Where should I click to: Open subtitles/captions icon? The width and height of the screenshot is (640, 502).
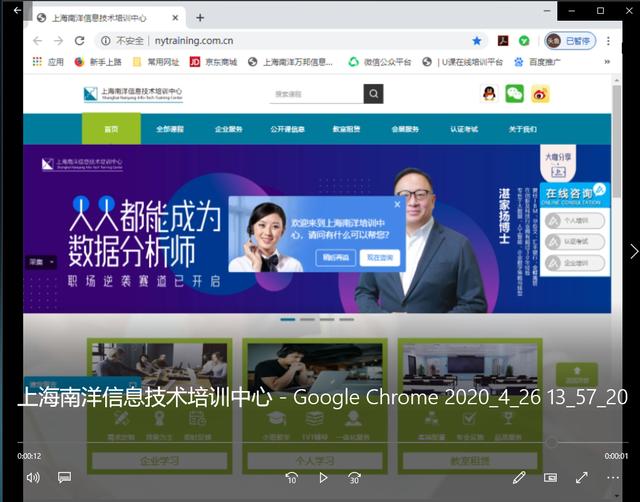pyautogui.click(x=64, y=477)
